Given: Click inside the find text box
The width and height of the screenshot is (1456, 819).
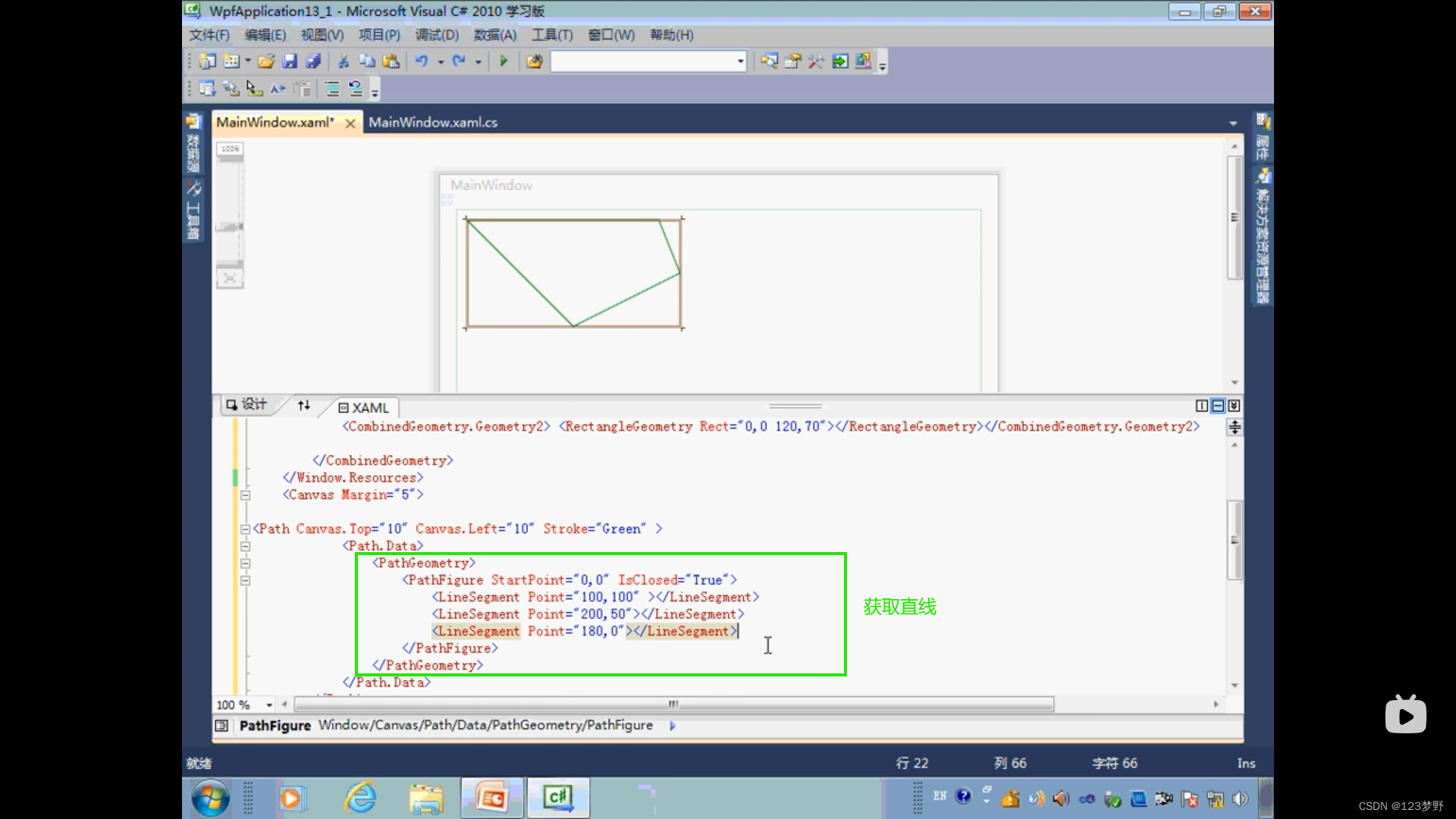Looking at the screenshot, I should pyautogui.click(x=643, y=61).
